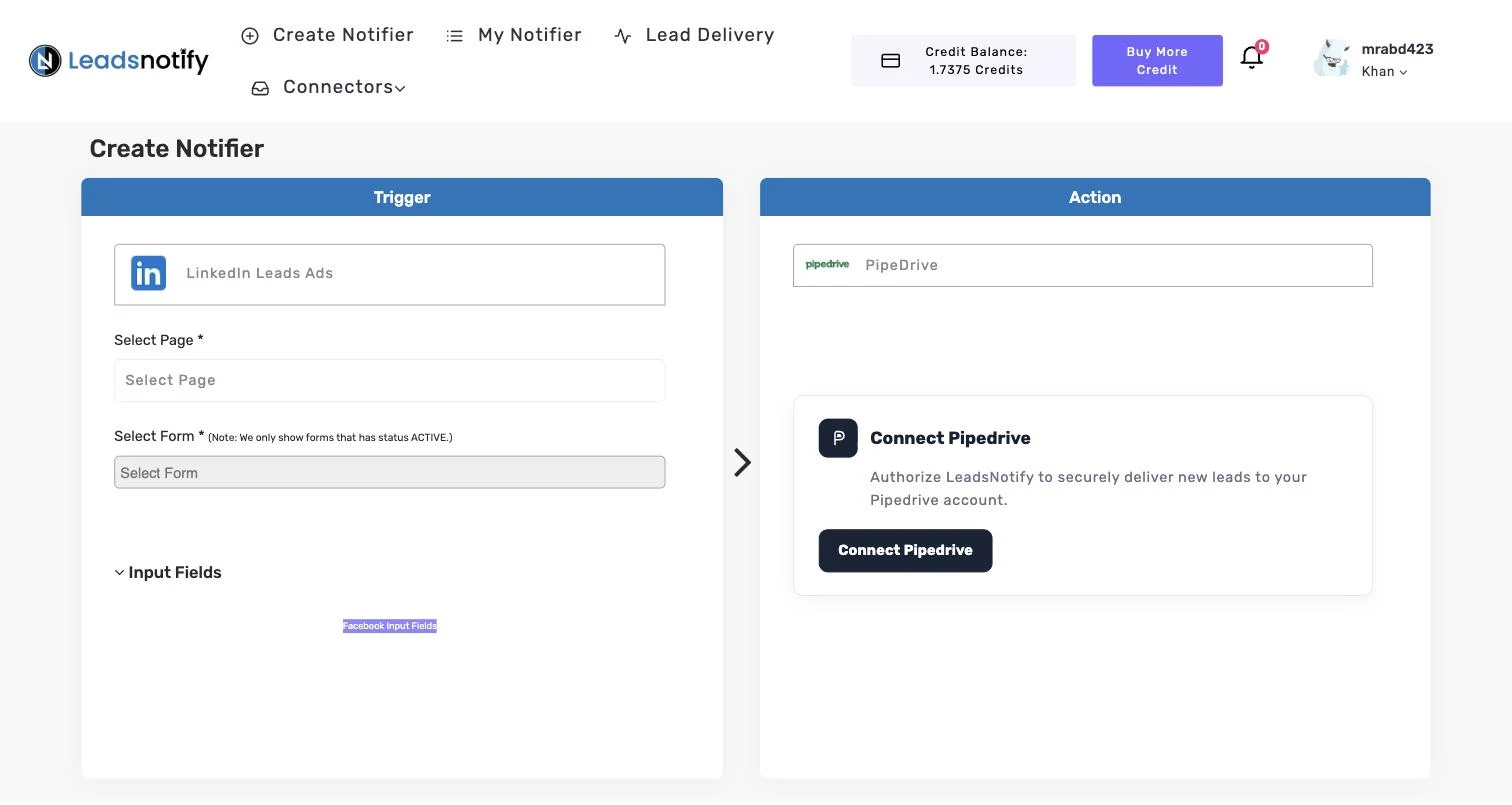Go to My Notifier
The width and height of the screenshot is (1512, 805).
[x=530, y=35]
